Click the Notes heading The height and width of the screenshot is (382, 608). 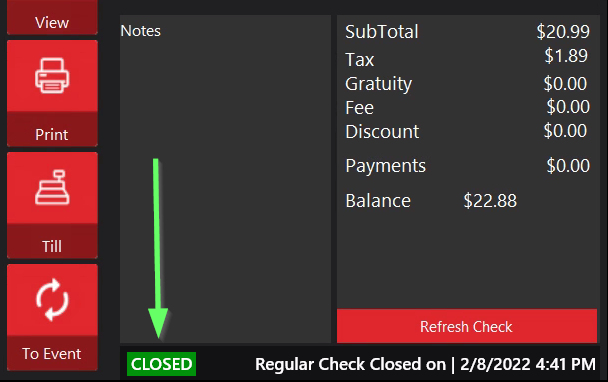click(140, 31)
